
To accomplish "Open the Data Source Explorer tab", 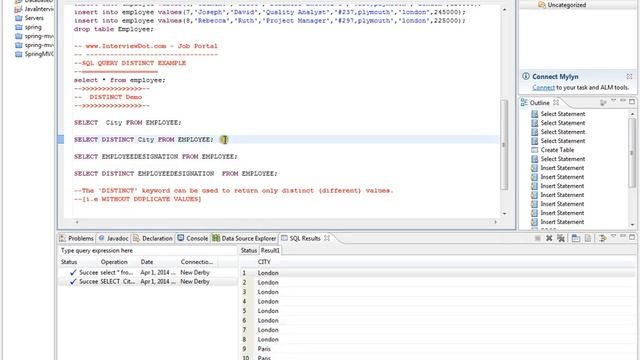I will [244, 238].
